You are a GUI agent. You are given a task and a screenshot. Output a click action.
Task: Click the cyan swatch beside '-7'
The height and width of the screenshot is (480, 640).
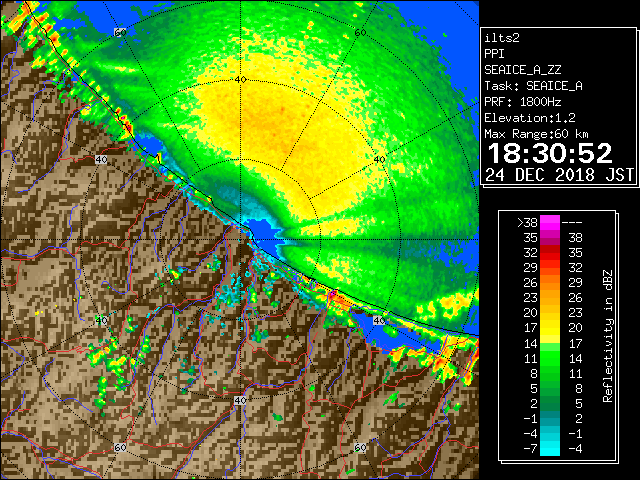550,448
